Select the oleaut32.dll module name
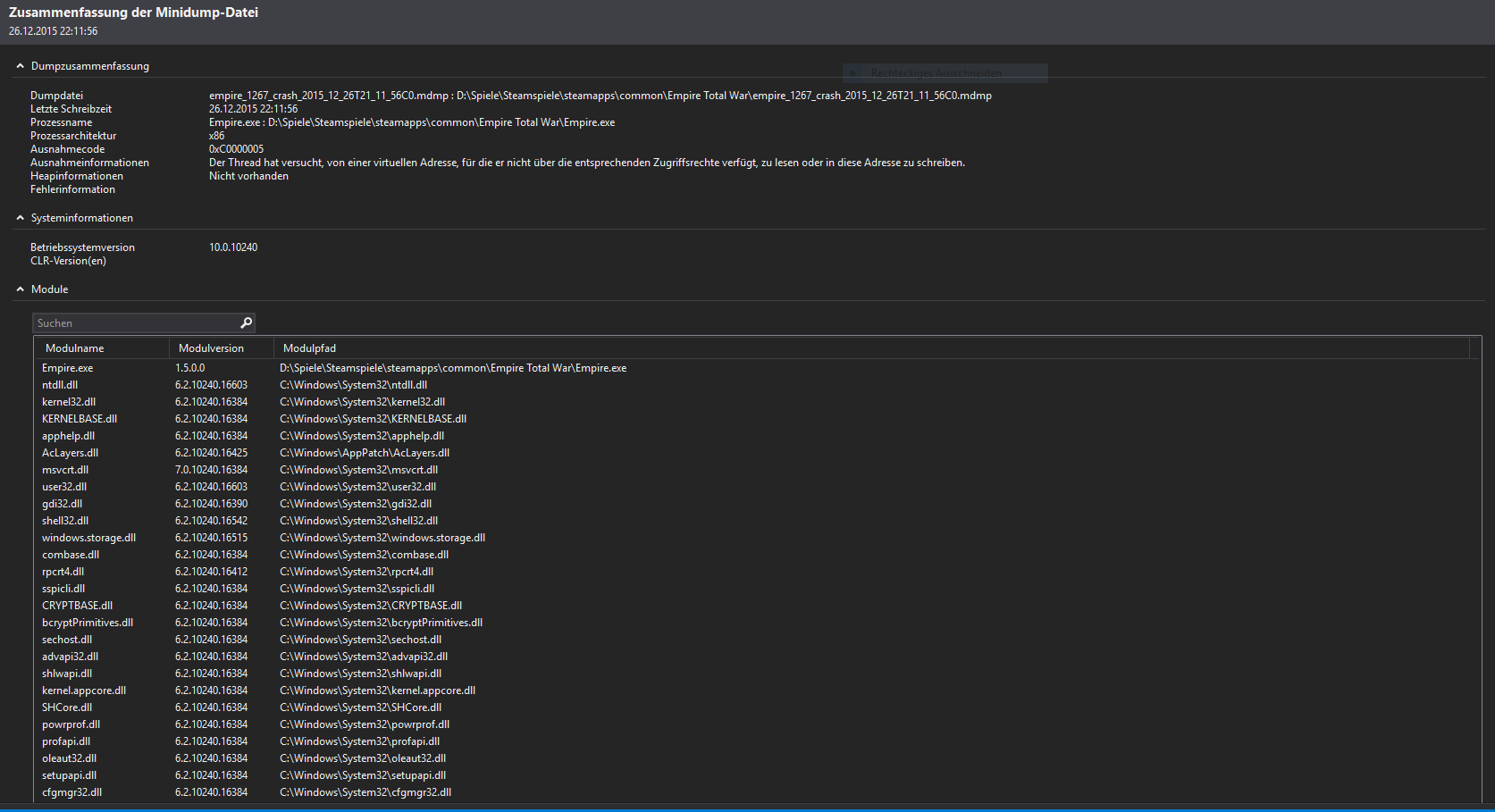This screenshot has height=812, width=1495. (69, 758)
